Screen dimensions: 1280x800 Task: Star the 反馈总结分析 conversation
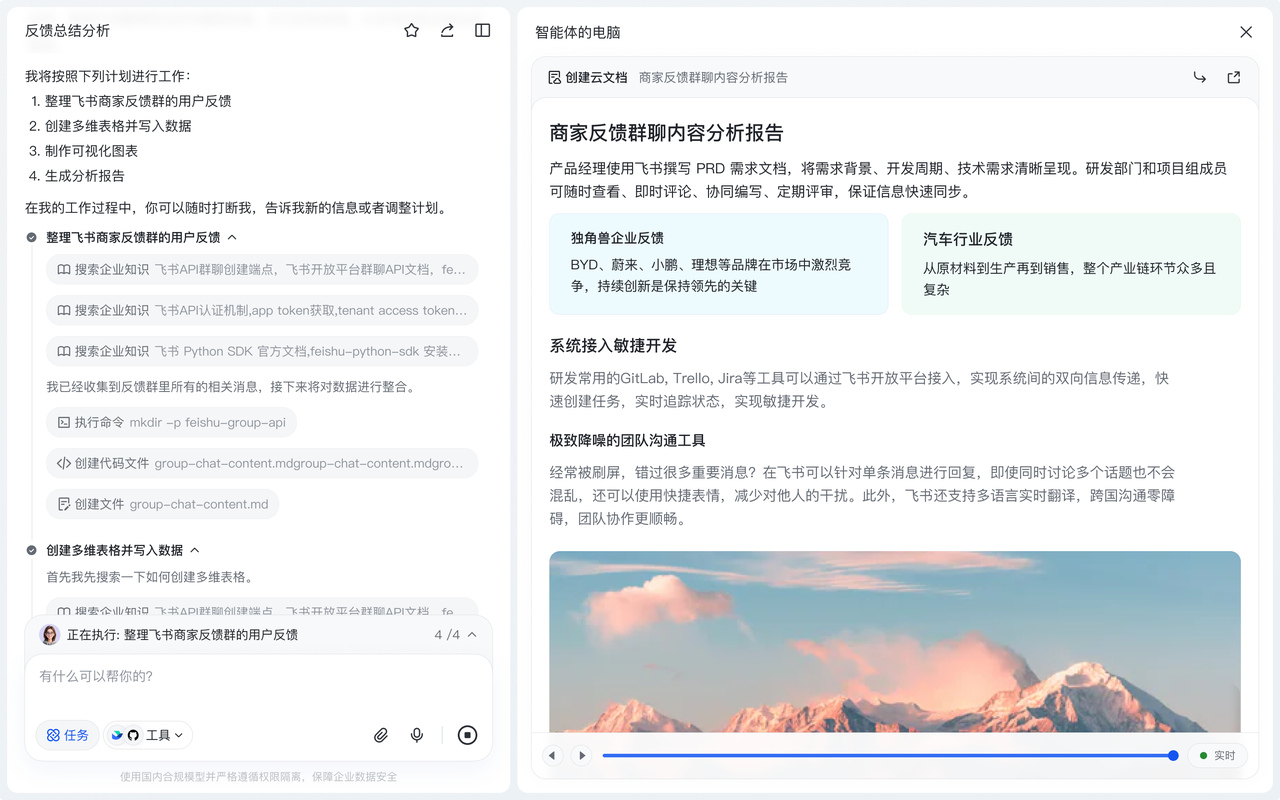[x=411, y=31]
